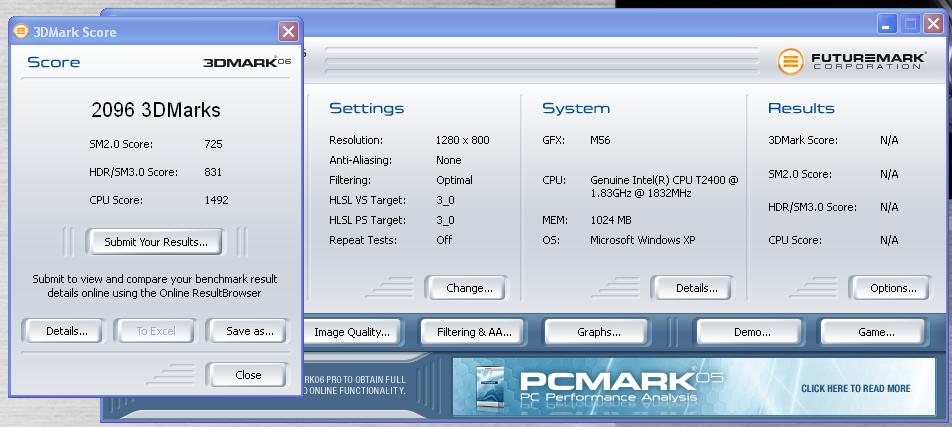Click the Close button in Score dialog
The image size is (952, 427).
(x=246, y=375)
